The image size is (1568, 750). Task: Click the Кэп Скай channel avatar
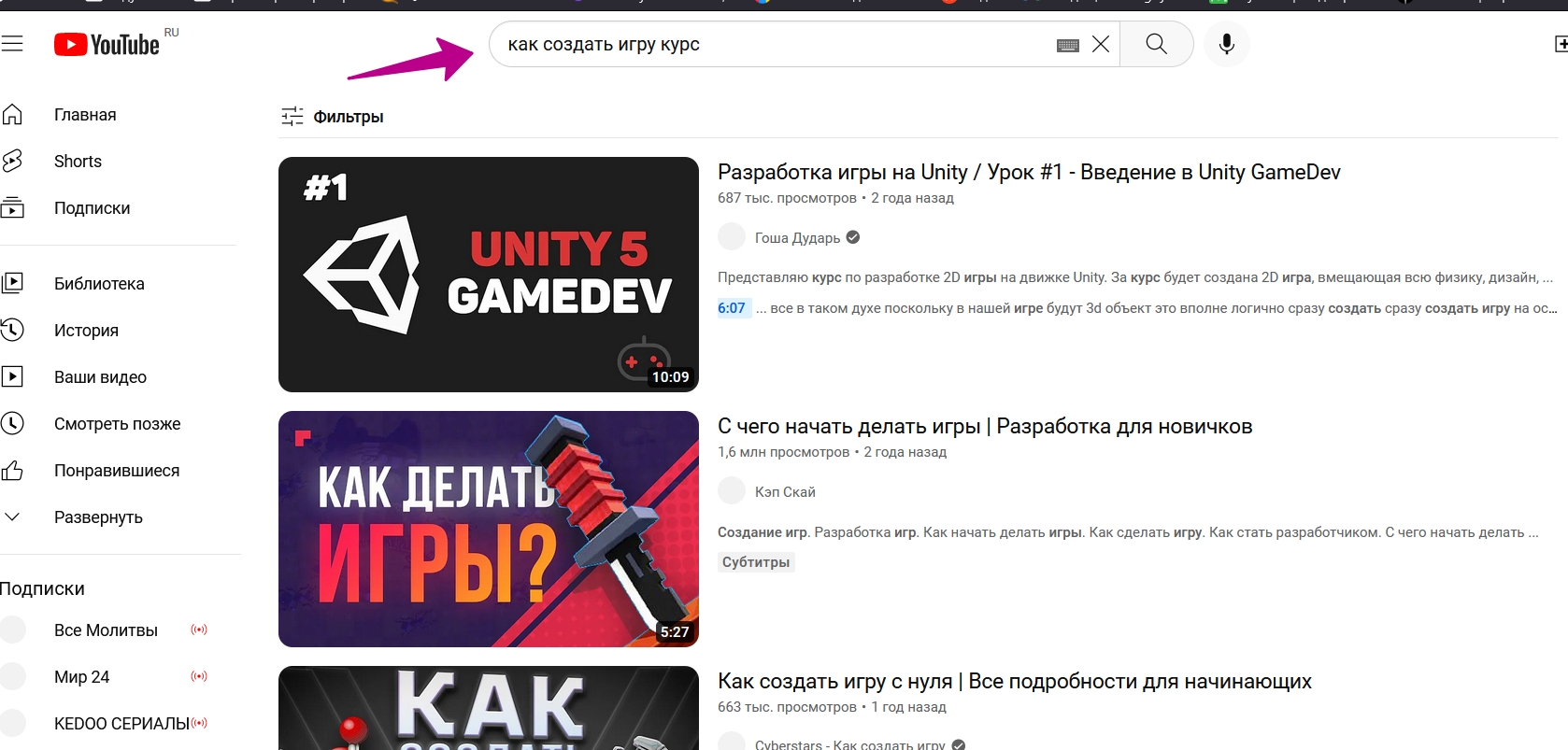tap(732, 490)
